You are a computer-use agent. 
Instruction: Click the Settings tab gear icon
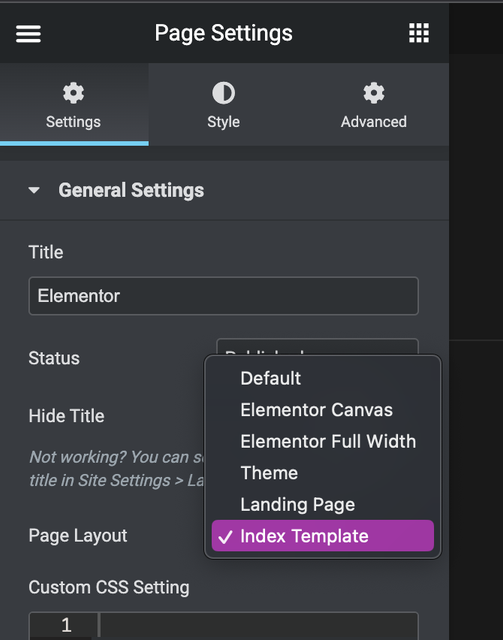click(x=73, y=93)
